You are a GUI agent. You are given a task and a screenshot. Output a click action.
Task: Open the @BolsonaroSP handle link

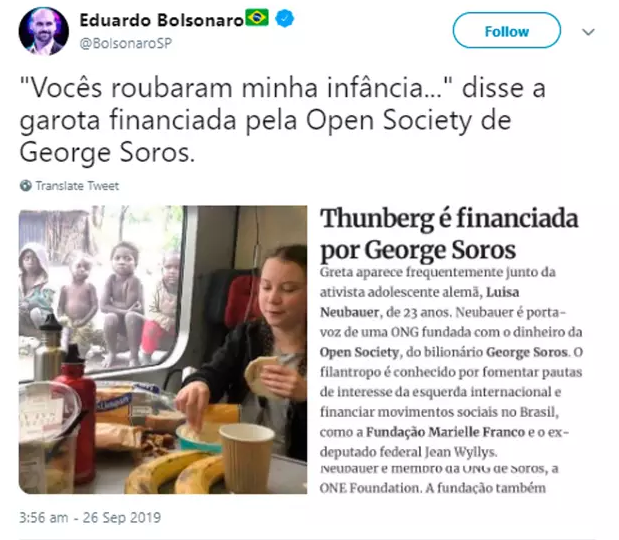(x=126, y=43)
